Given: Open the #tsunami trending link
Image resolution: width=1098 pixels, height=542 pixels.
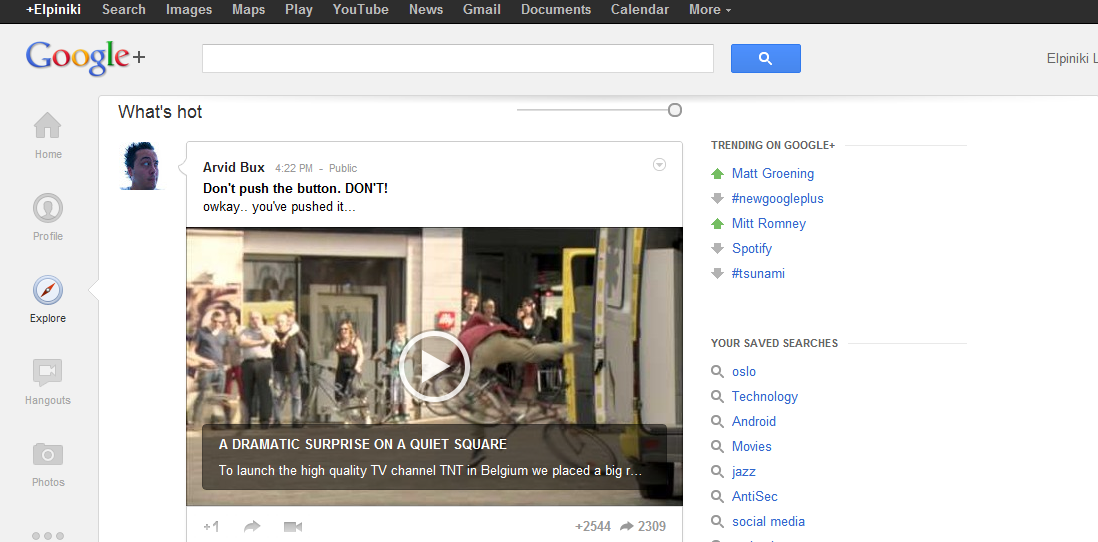Looking at the screenshot, I should tap(758, 274).
